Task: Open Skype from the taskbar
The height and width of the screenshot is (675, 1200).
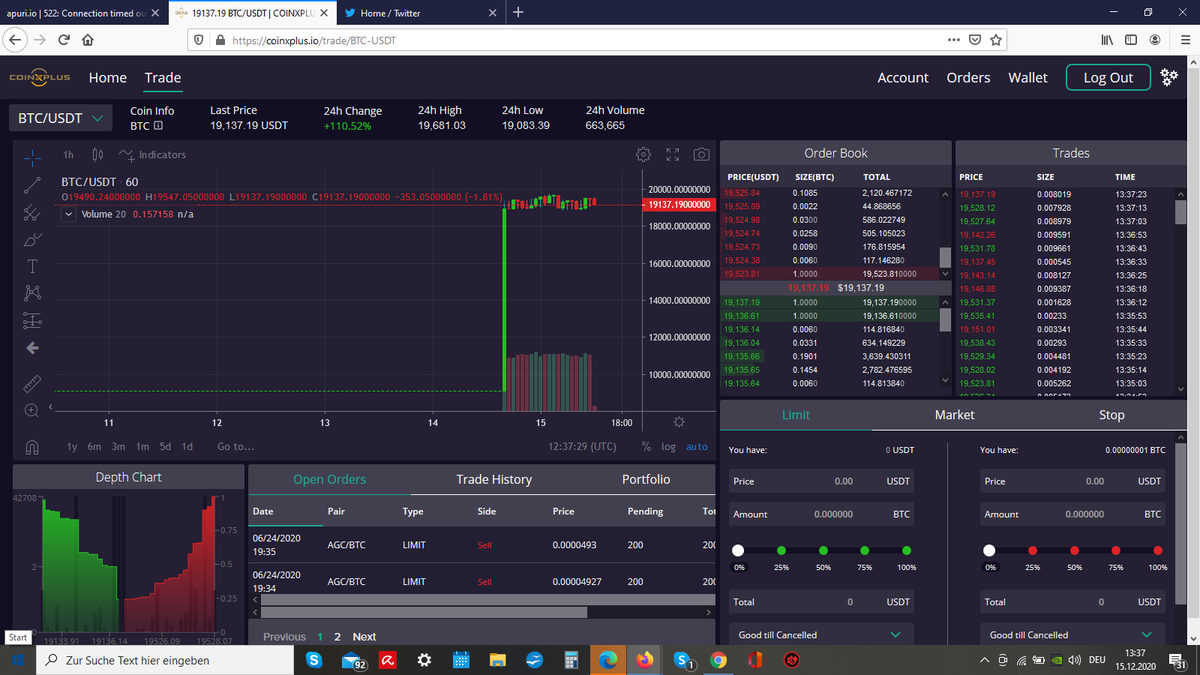Action: pos(314,660)
